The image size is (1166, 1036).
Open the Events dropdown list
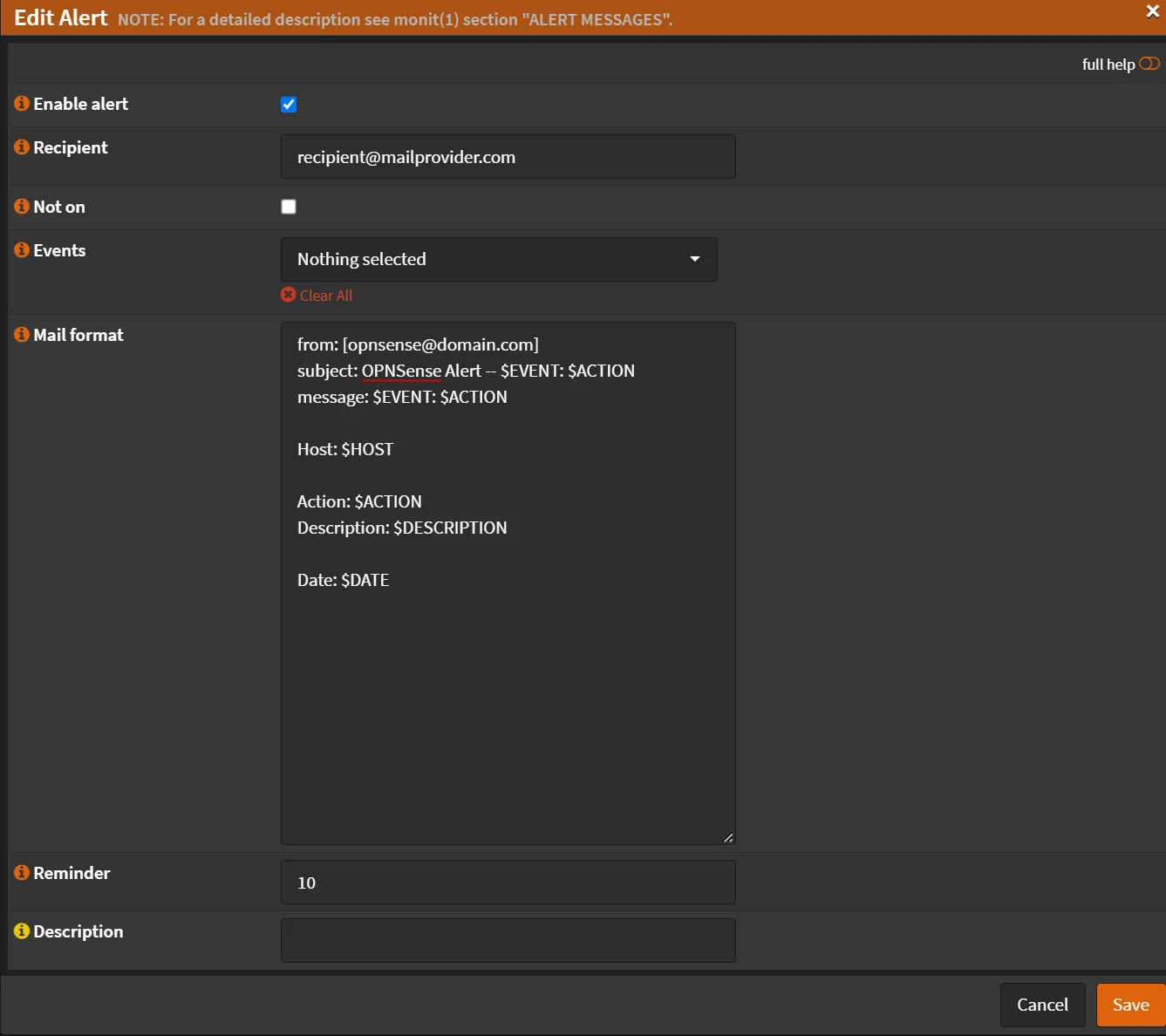[498, 259]
